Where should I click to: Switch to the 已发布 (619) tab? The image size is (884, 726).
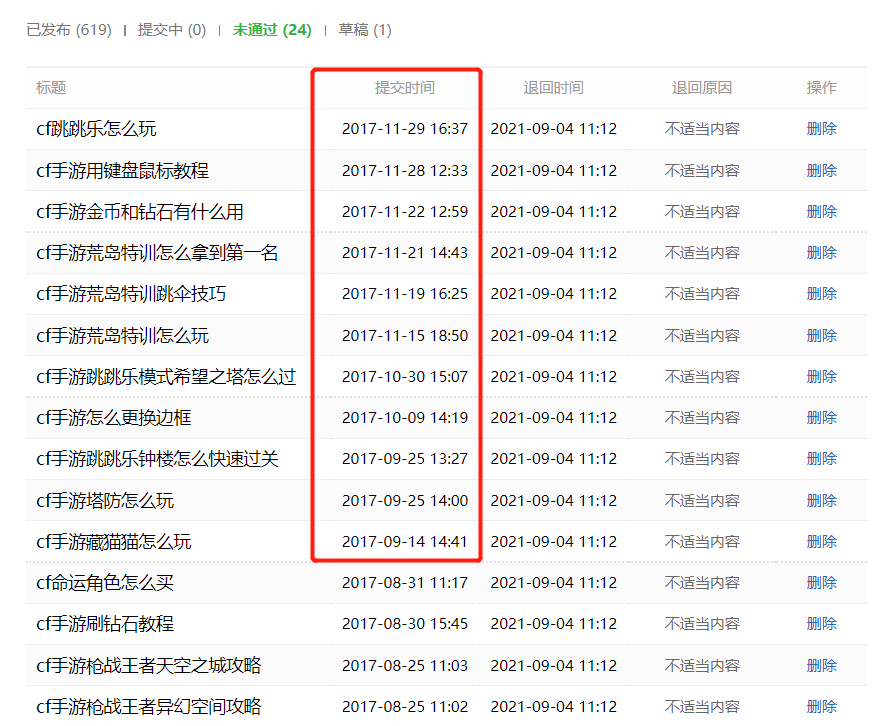point(69,30)
